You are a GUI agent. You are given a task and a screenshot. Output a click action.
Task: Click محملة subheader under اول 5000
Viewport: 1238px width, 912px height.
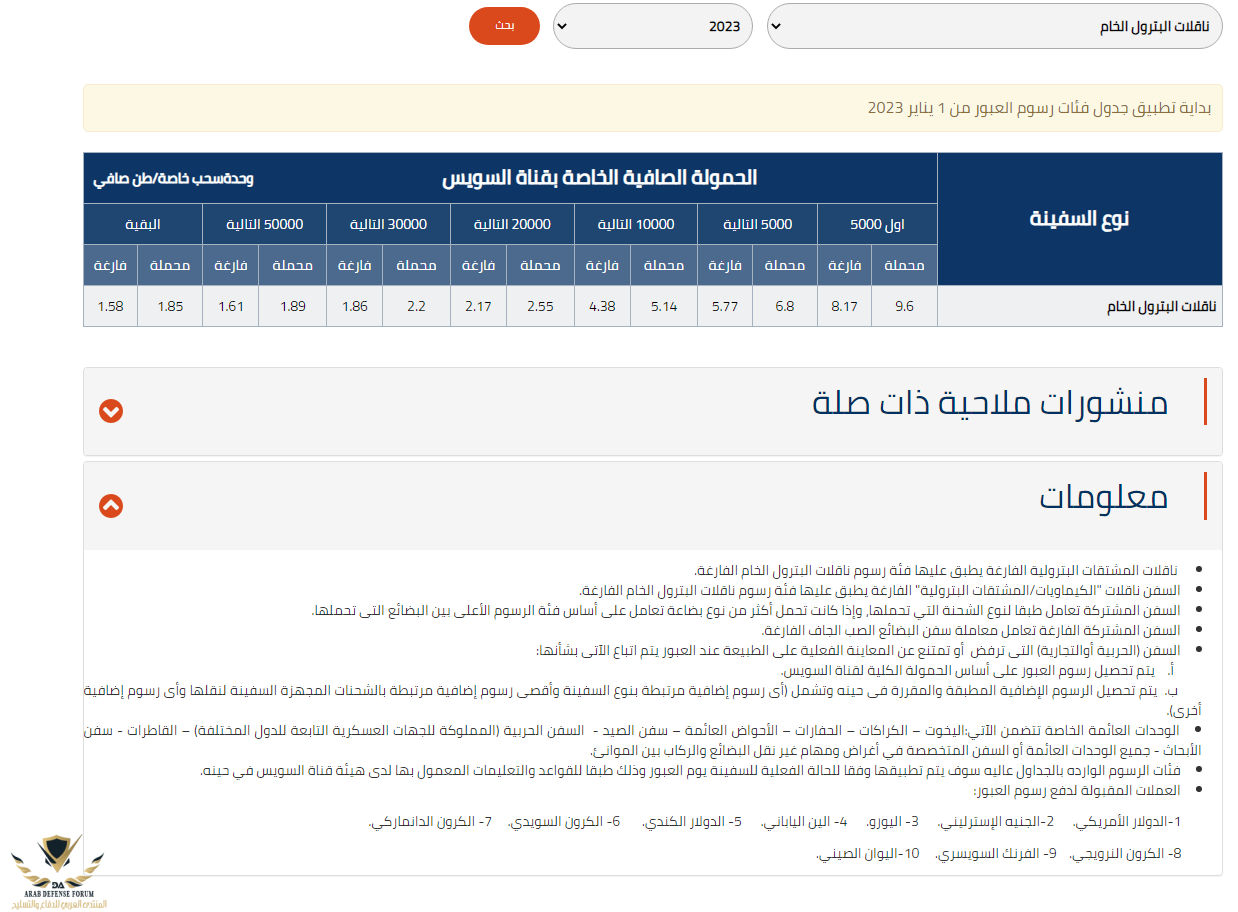point(904,265)
